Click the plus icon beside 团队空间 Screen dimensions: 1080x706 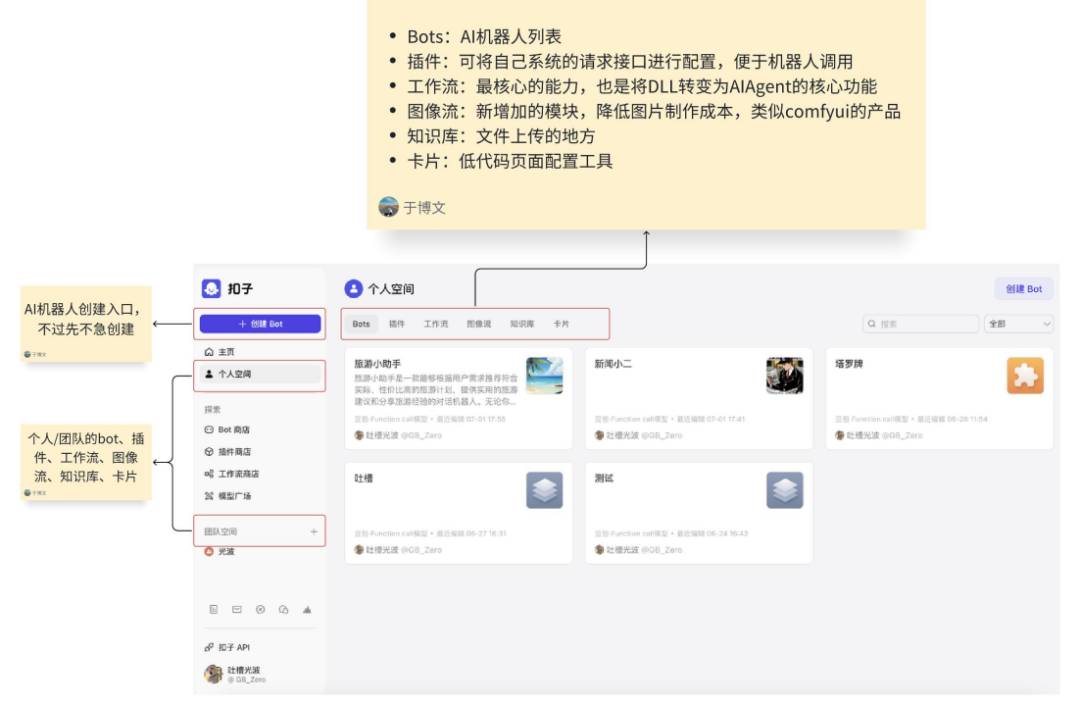[x=313, y=532]
